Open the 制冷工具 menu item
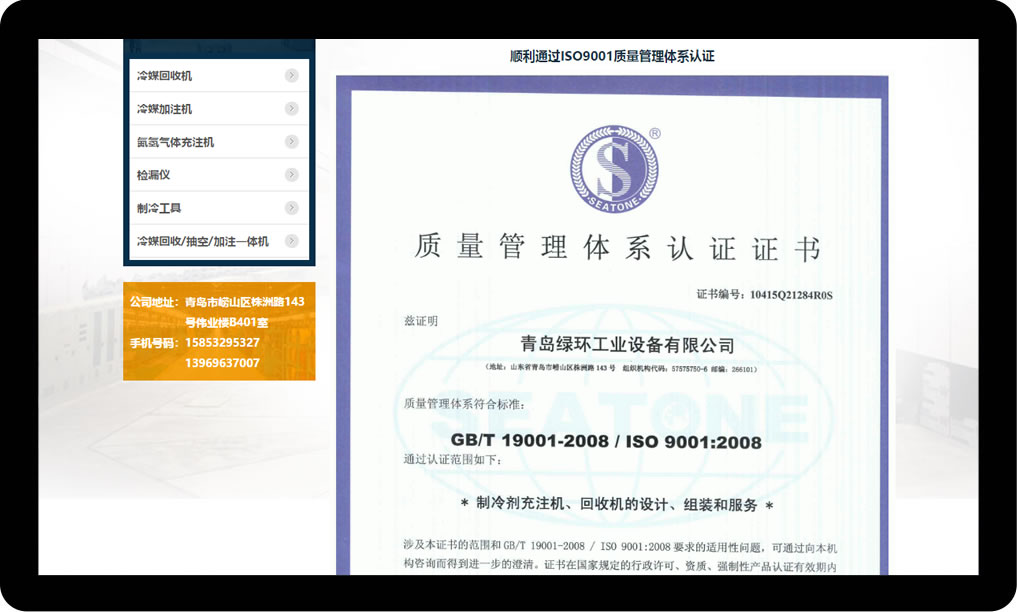Screen dimensions: 1017x612 tap(219, 207)
